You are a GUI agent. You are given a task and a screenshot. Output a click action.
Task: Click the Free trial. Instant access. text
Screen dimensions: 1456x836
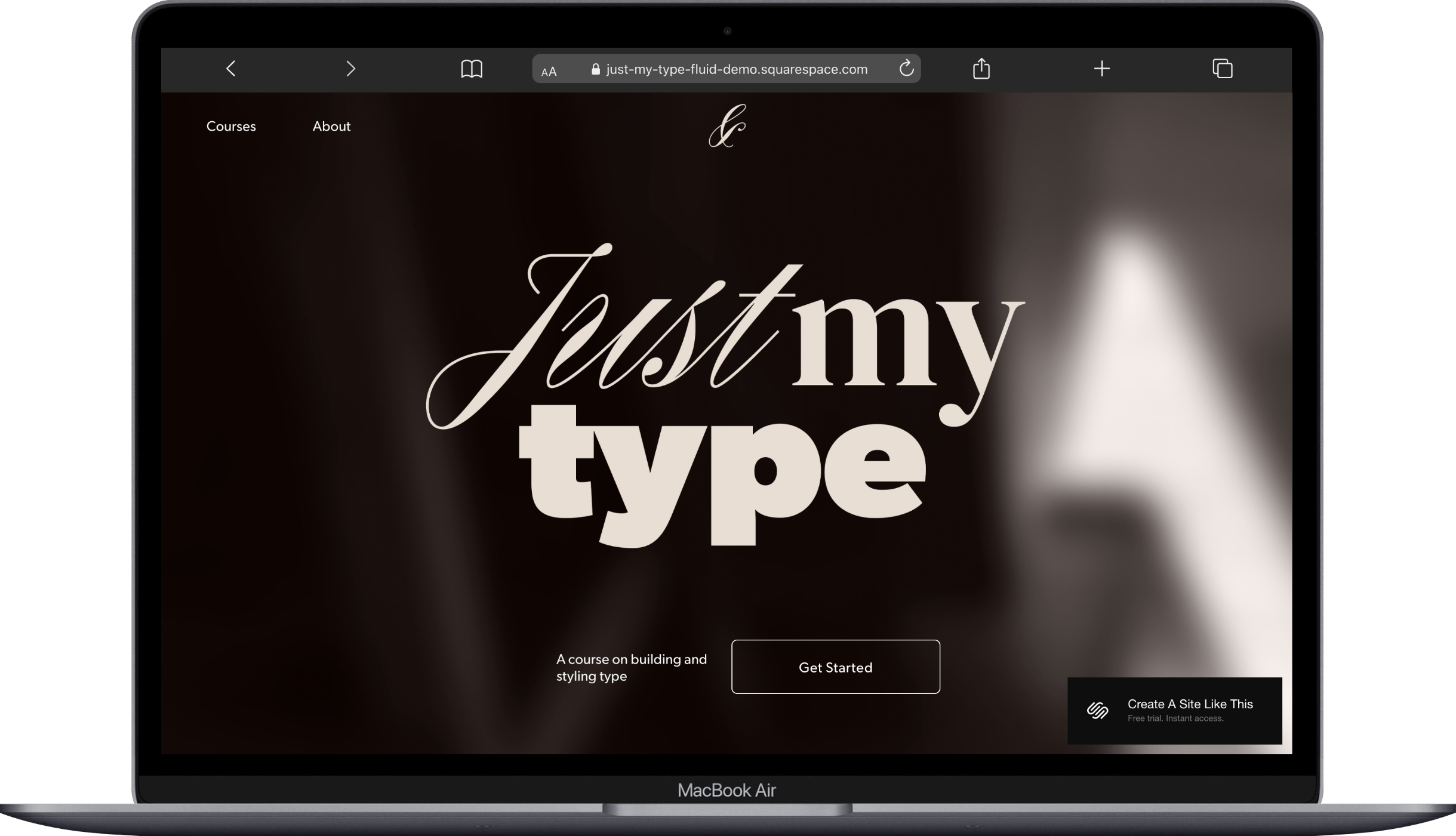(1175, 718)
